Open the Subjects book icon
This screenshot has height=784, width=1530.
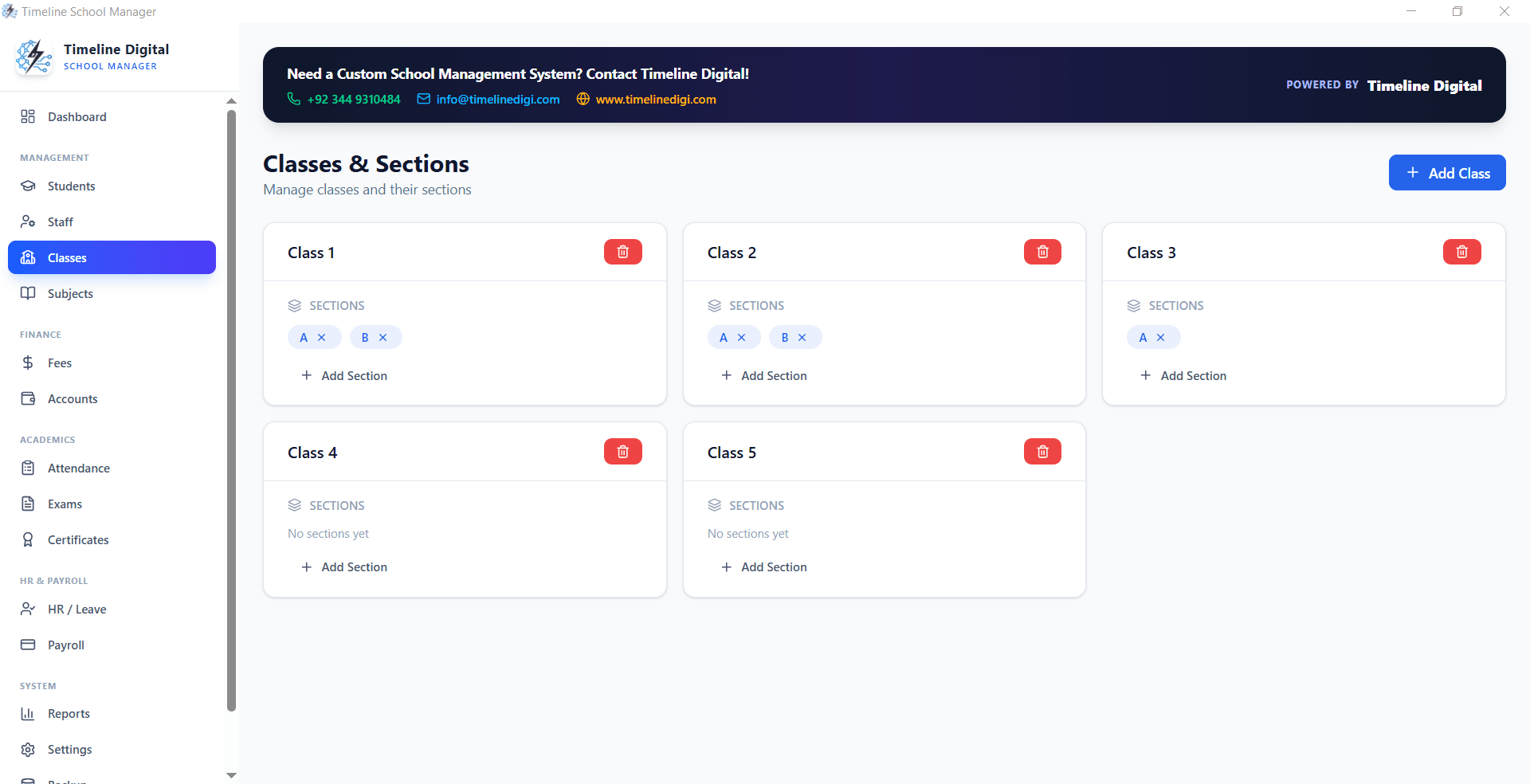tap(28, 293)
